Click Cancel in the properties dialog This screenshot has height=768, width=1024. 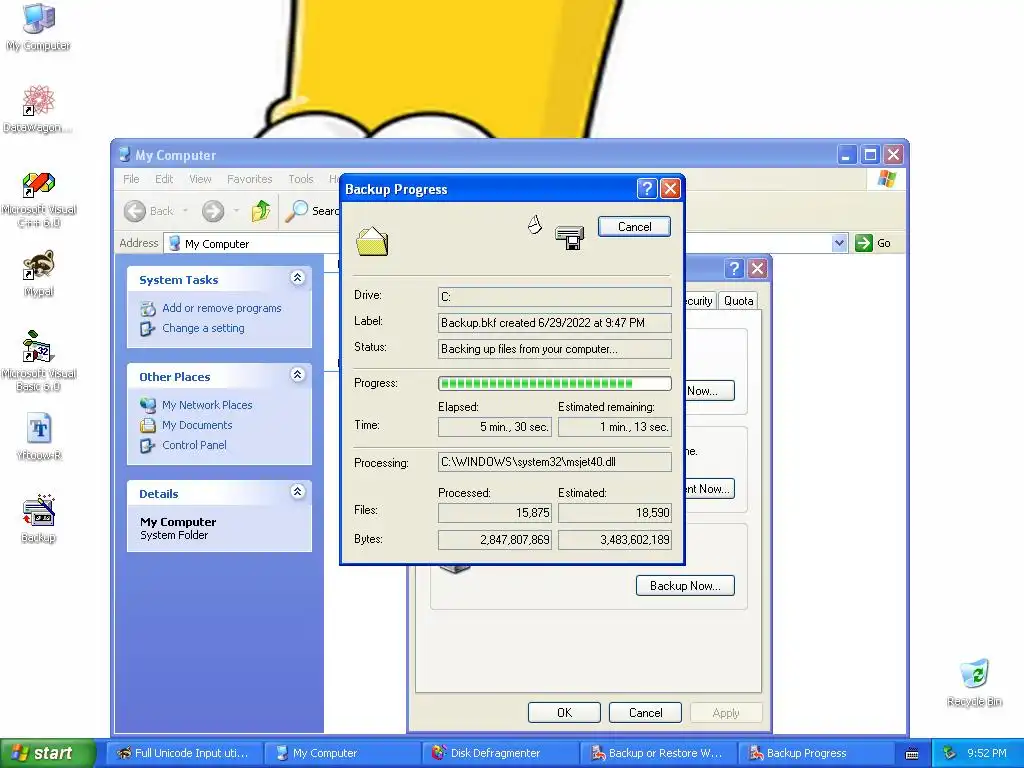tap(645, 712)
